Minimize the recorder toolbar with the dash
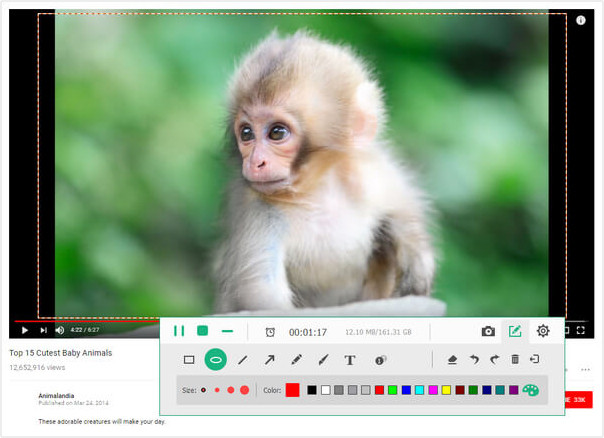Viewport: 604px width, 438px height. 227,331
